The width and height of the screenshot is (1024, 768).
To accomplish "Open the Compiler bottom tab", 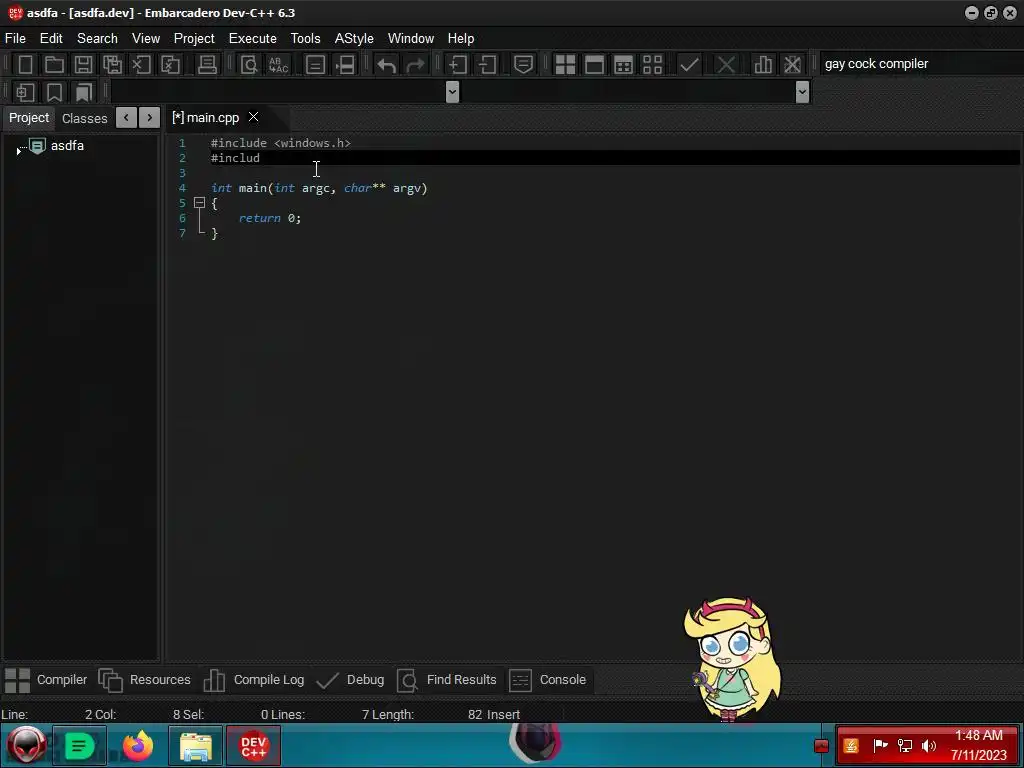I will click(46, 680).
